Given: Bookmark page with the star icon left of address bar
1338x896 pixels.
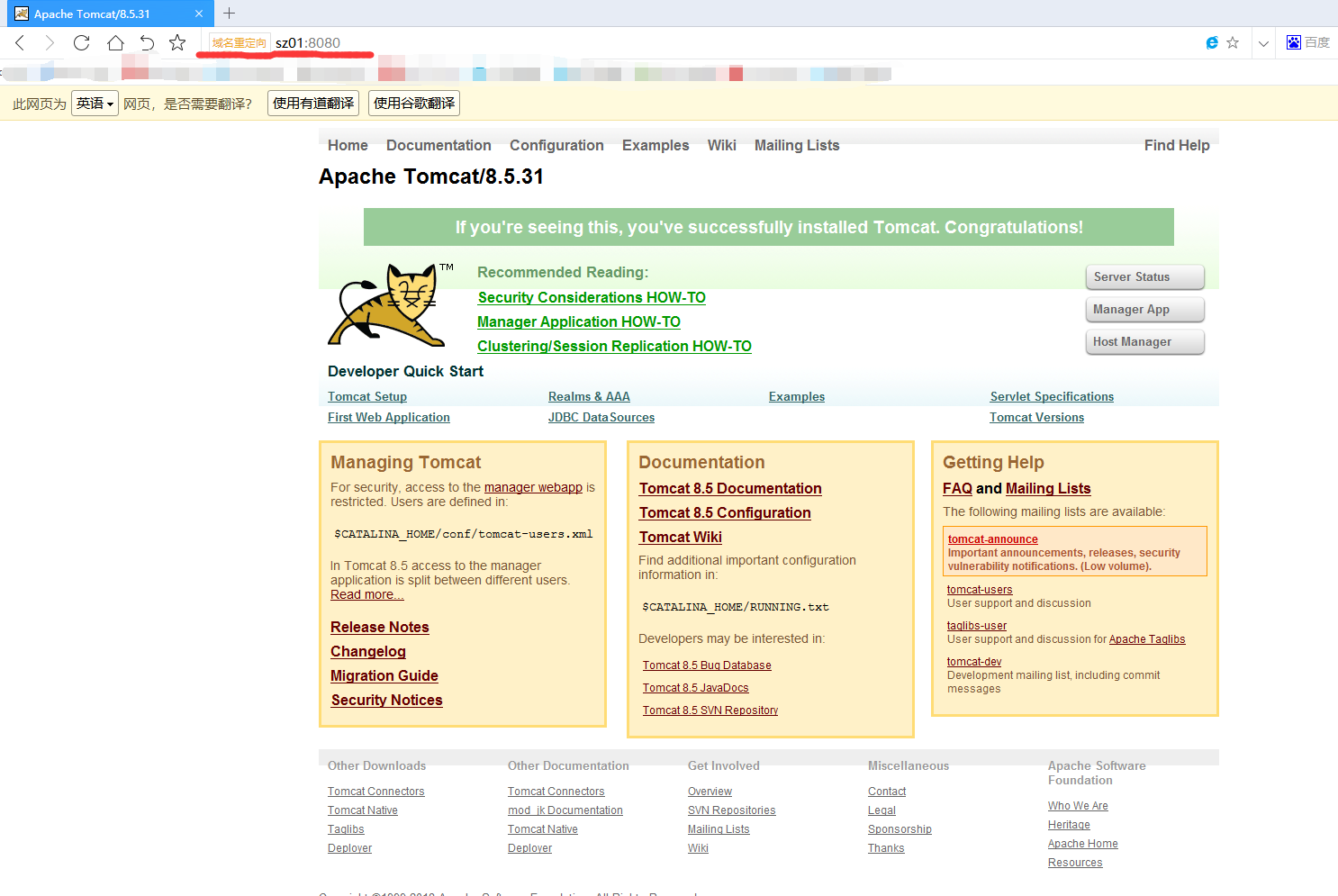Looking at the screenshot, I should pos(177,42).
